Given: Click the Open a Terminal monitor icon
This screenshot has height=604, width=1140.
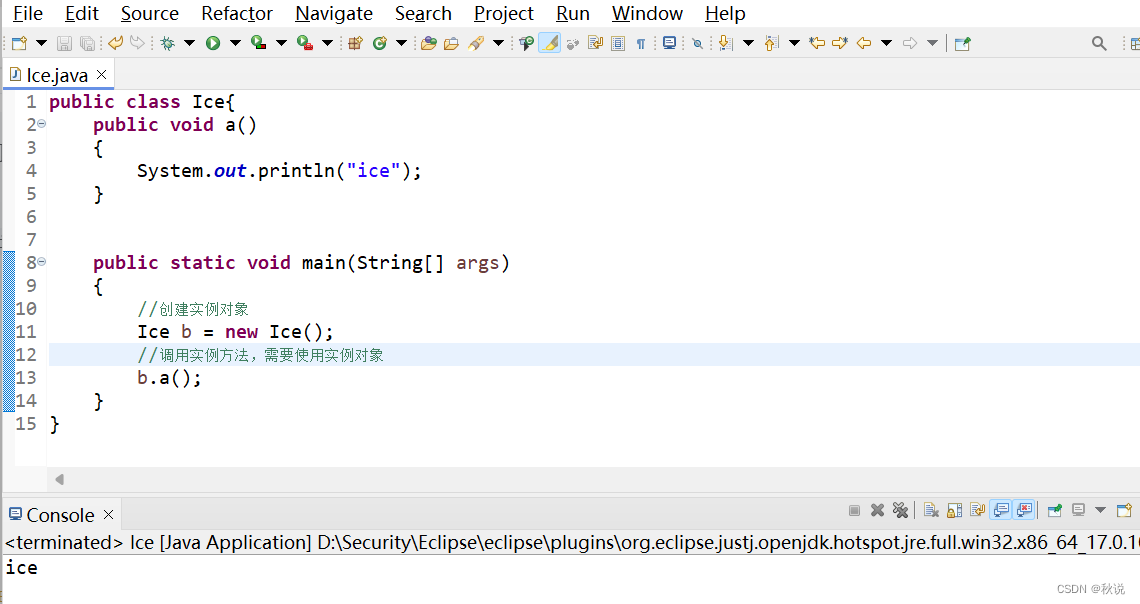Looking at the screenshot, I should pos(670,44).
